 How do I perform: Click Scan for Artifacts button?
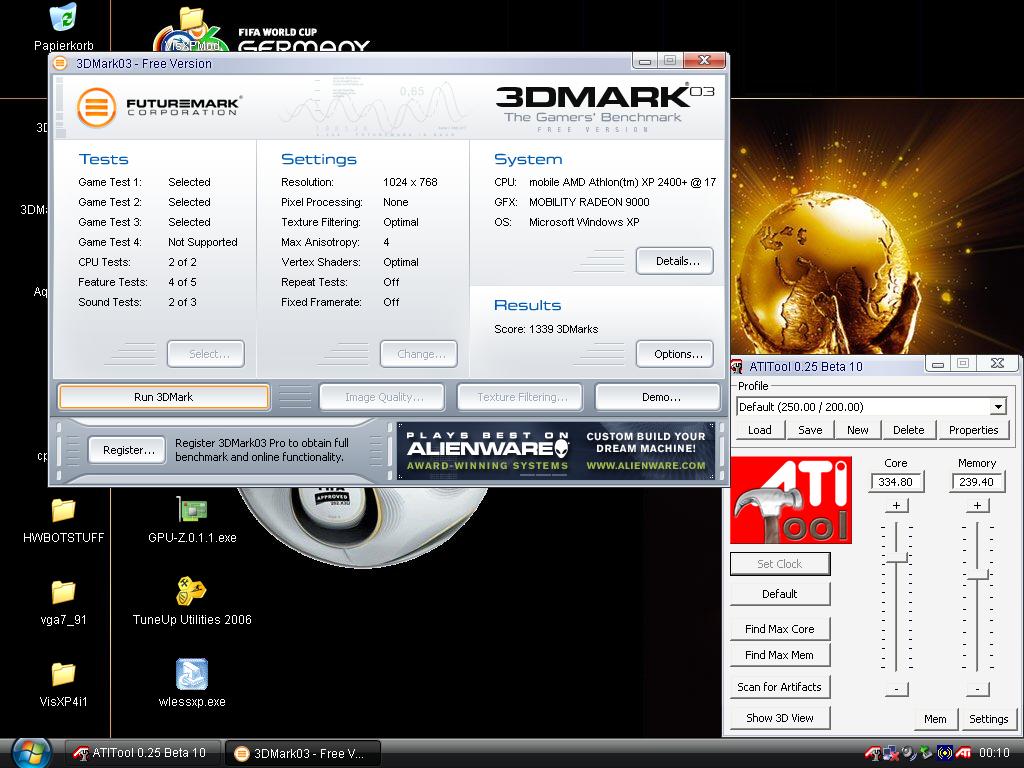(x=780, y=687)
